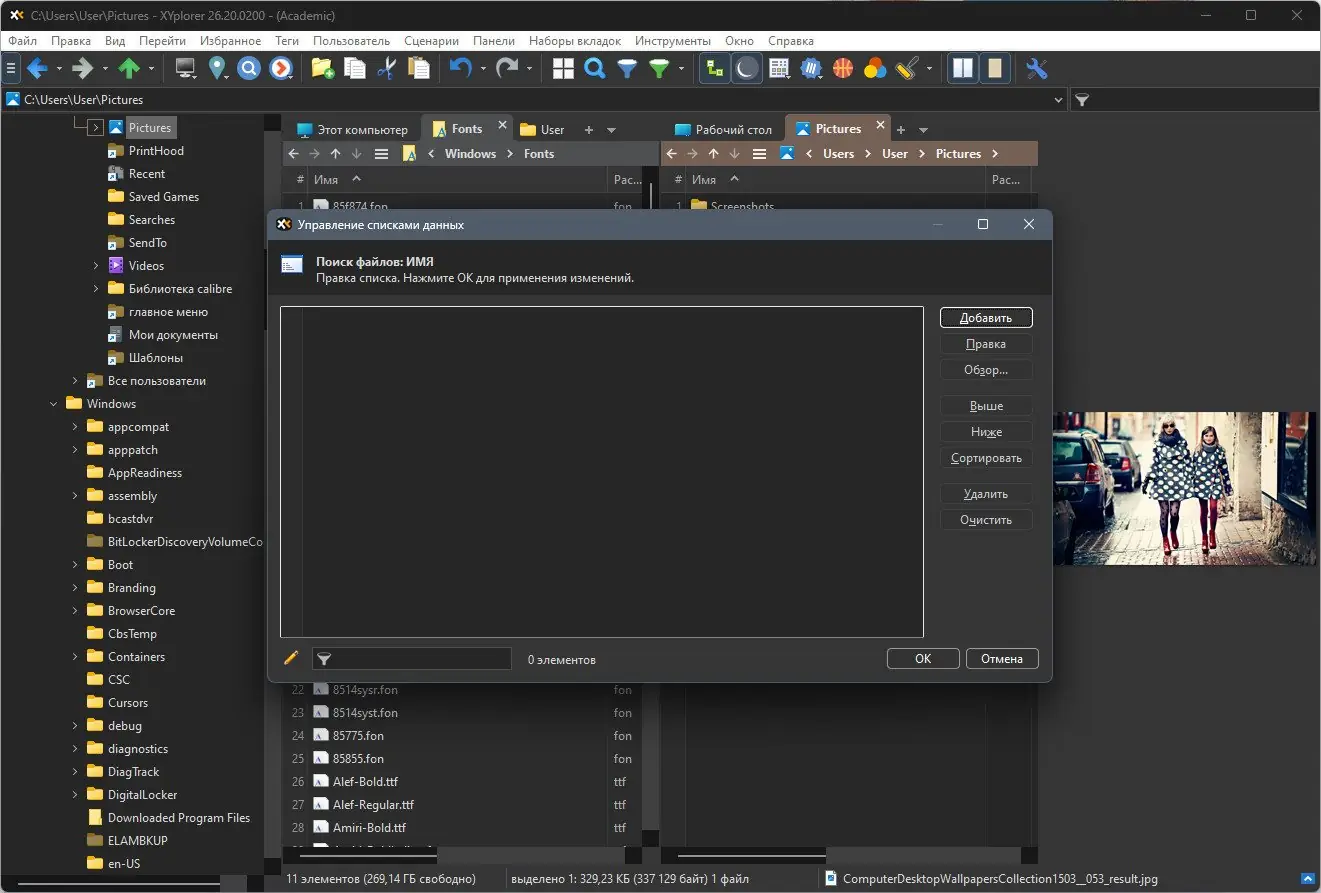Switch to the Этот компьютер tab
This screenshot has height=893, width=1321.
tap(352, 129)
